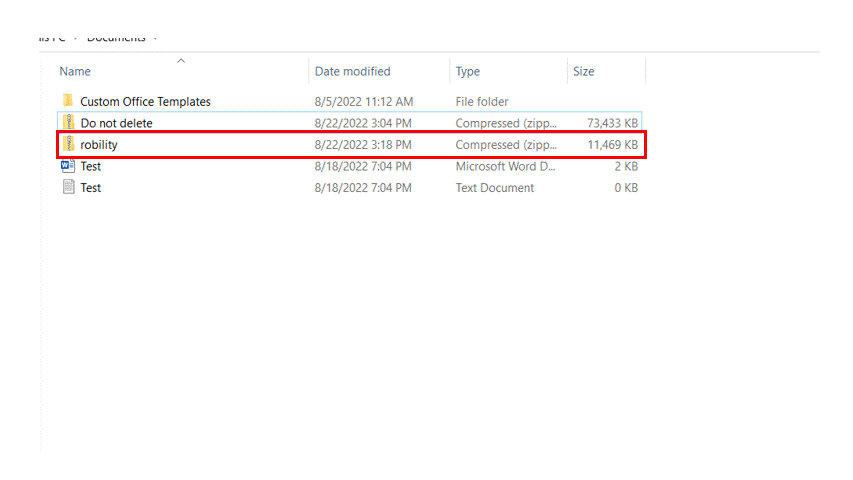Sort files by the Name column header
Viewport: 853px width, 480px height.
[x=75, y=72]
